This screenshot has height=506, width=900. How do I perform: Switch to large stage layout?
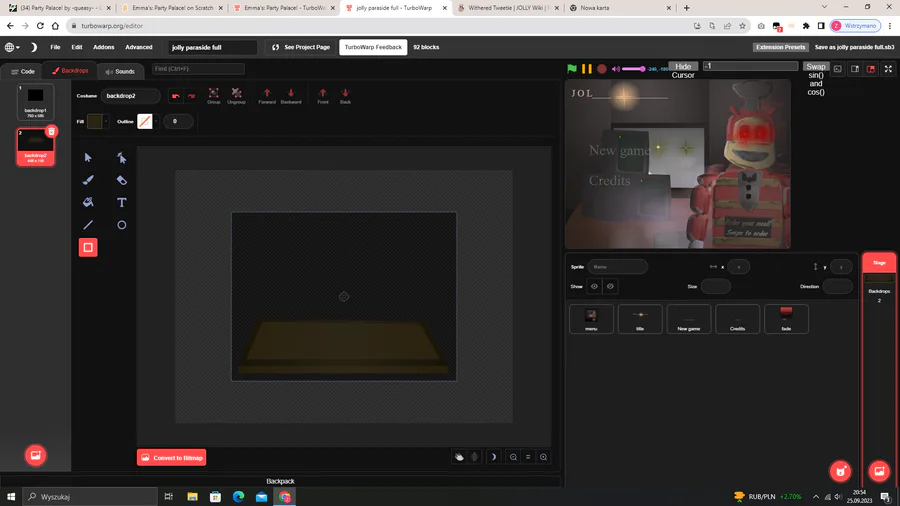click(871, 69)
